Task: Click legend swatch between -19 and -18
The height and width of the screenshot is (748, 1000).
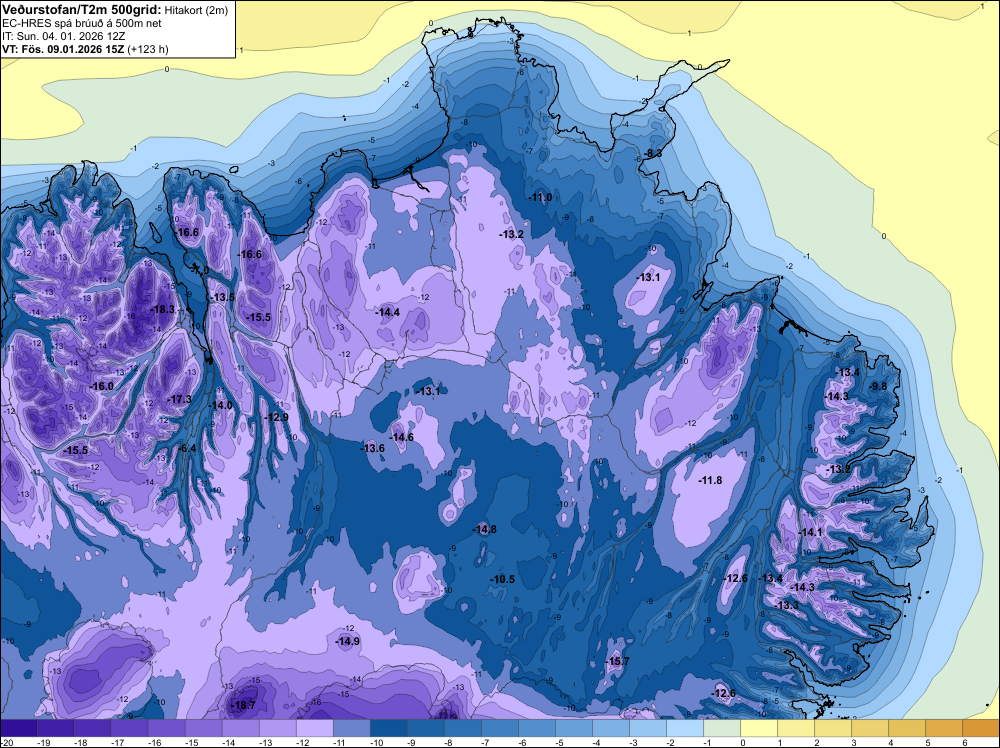Action: click(55, 728)
